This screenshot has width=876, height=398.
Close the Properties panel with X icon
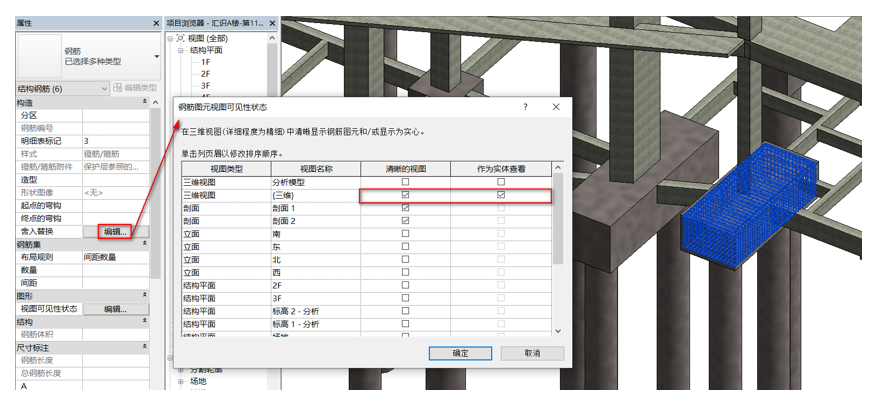point(156,23)
